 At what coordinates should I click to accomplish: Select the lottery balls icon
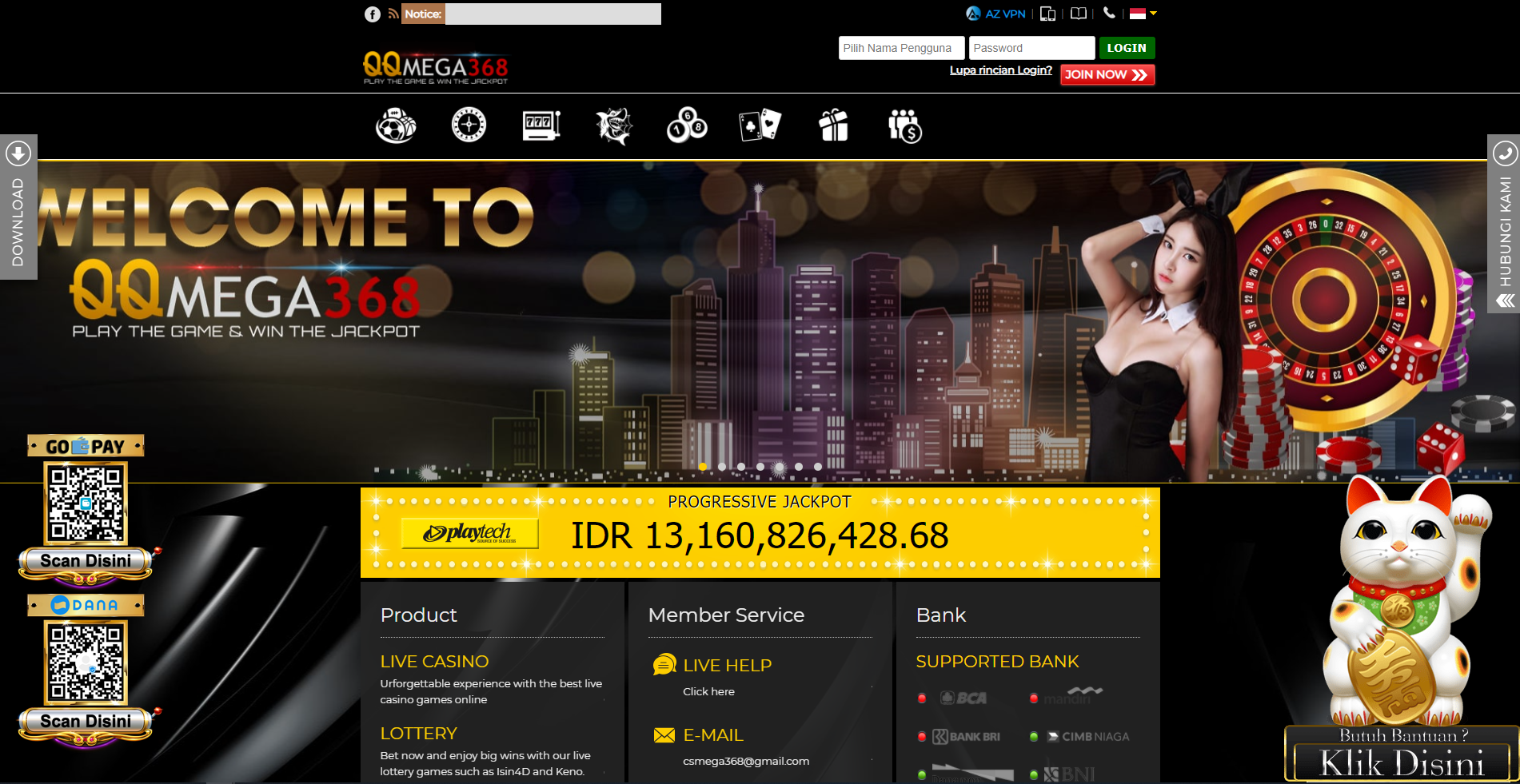687,126
